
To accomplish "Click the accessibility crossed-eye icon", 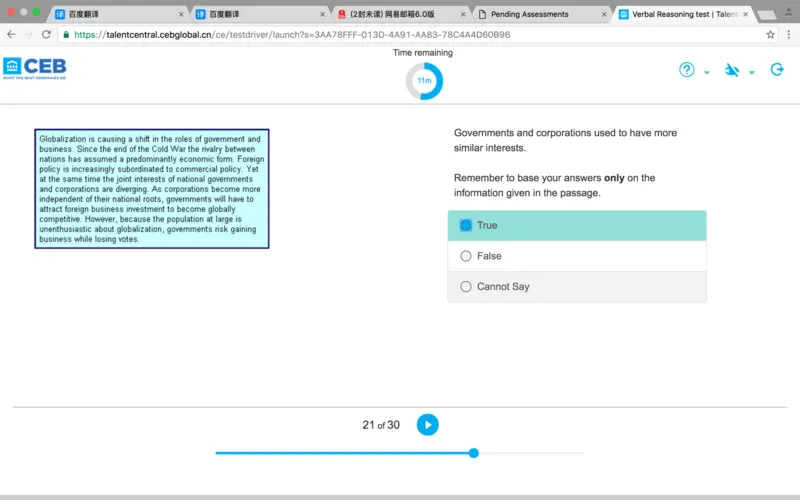I will (732, 70).
